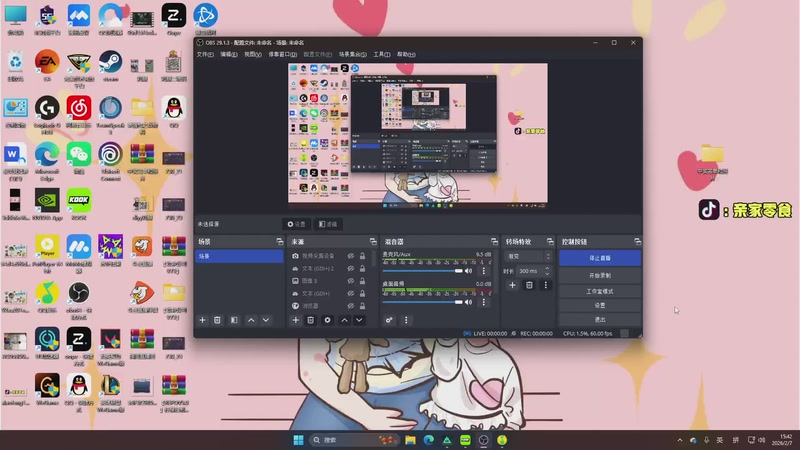Click the volume slider for 桌面音频
This screenshot has height=450, width=800.
tap(423, 302)
